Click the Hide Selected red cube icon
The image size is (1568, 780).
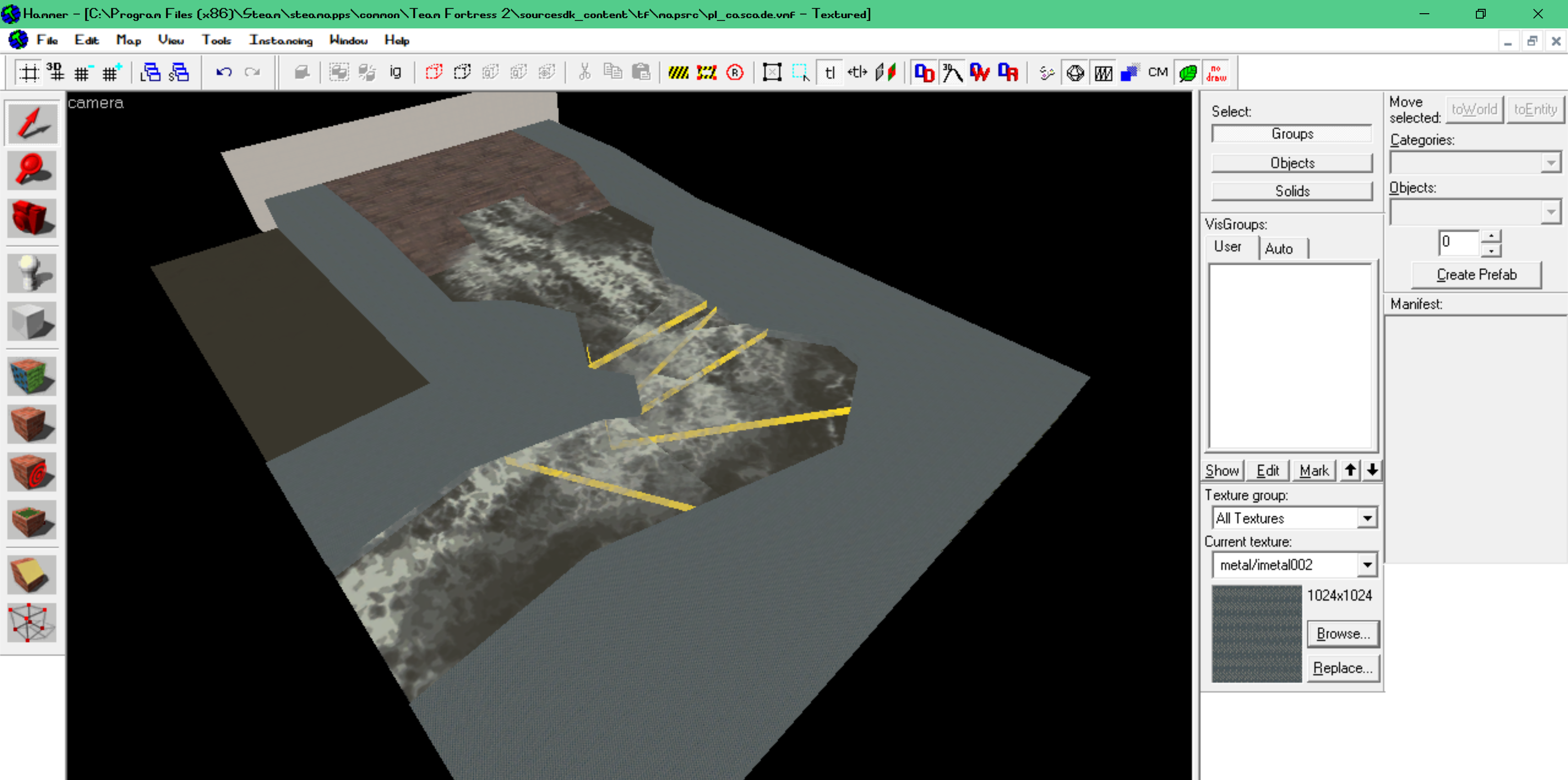tap(434, 73)
